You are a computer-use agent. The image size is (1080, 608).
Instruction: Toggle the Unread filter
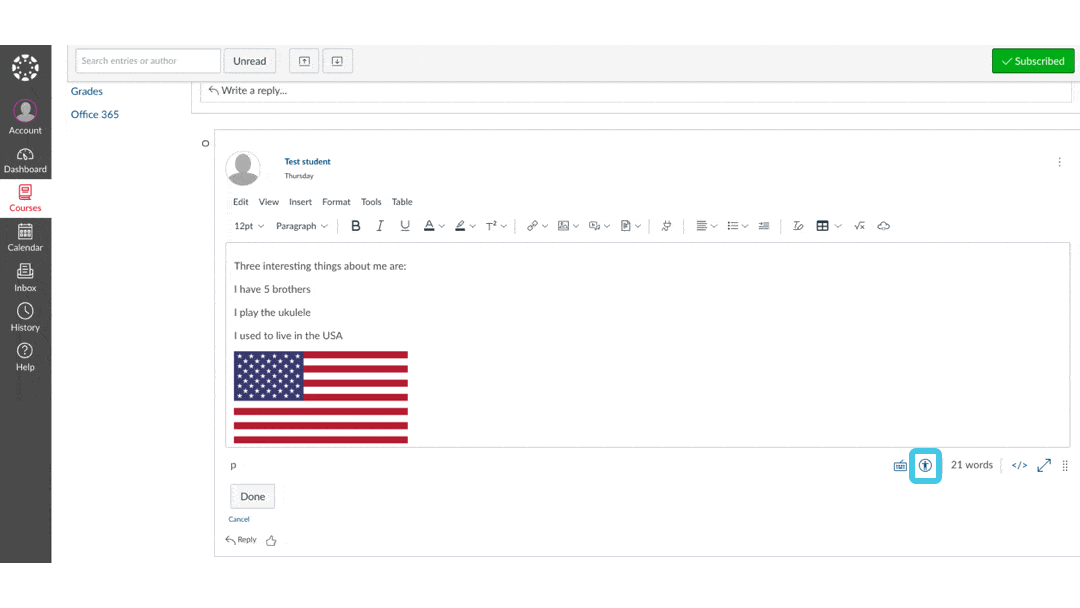coord(249,60)
